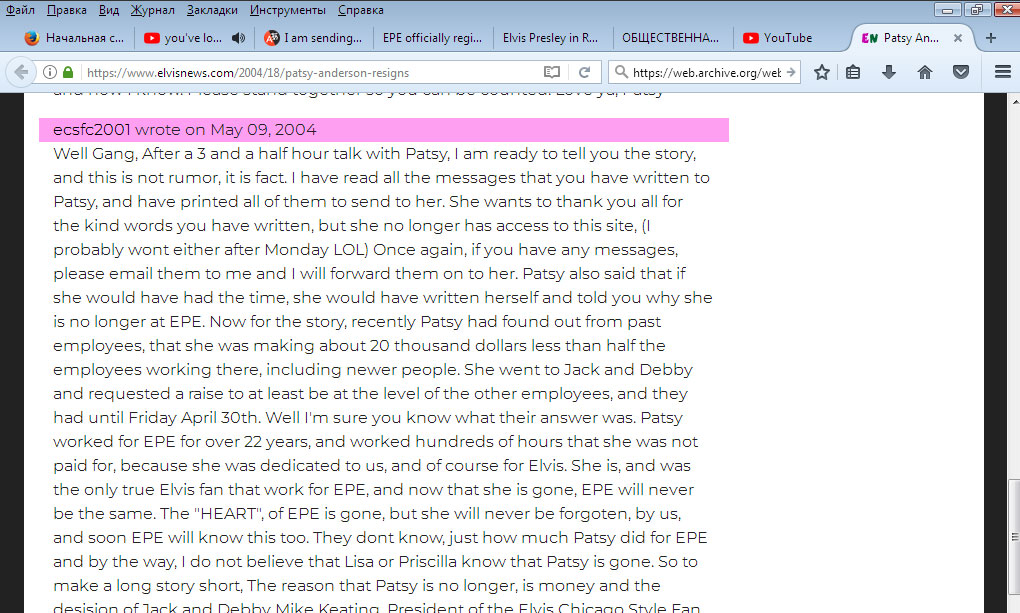Click the vertical scrollbar thumb

pos(1014,537)
